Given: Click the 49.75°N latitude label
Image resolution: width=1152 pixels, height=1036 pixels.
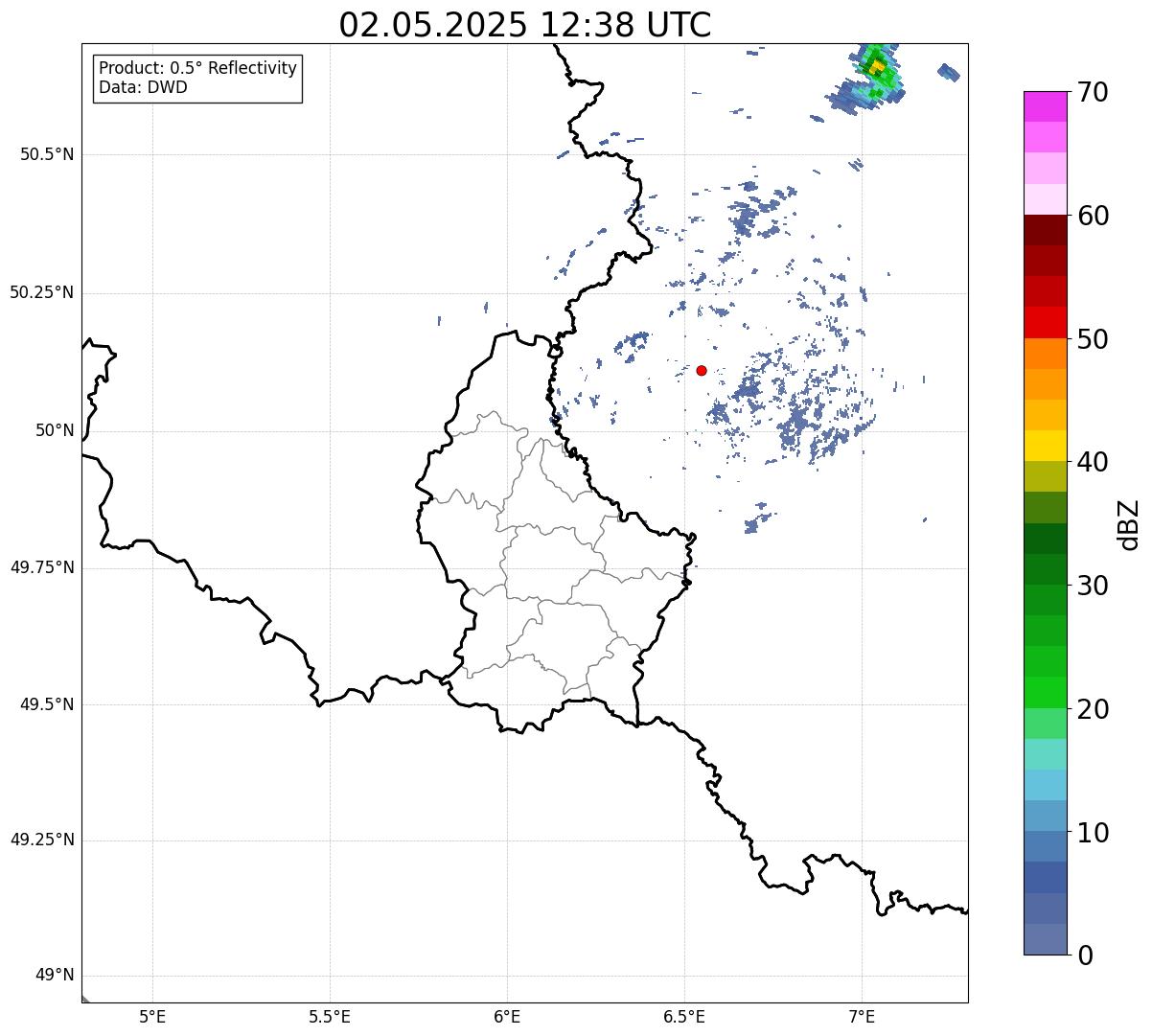Looking at the screenshot, I should point(41,567).
